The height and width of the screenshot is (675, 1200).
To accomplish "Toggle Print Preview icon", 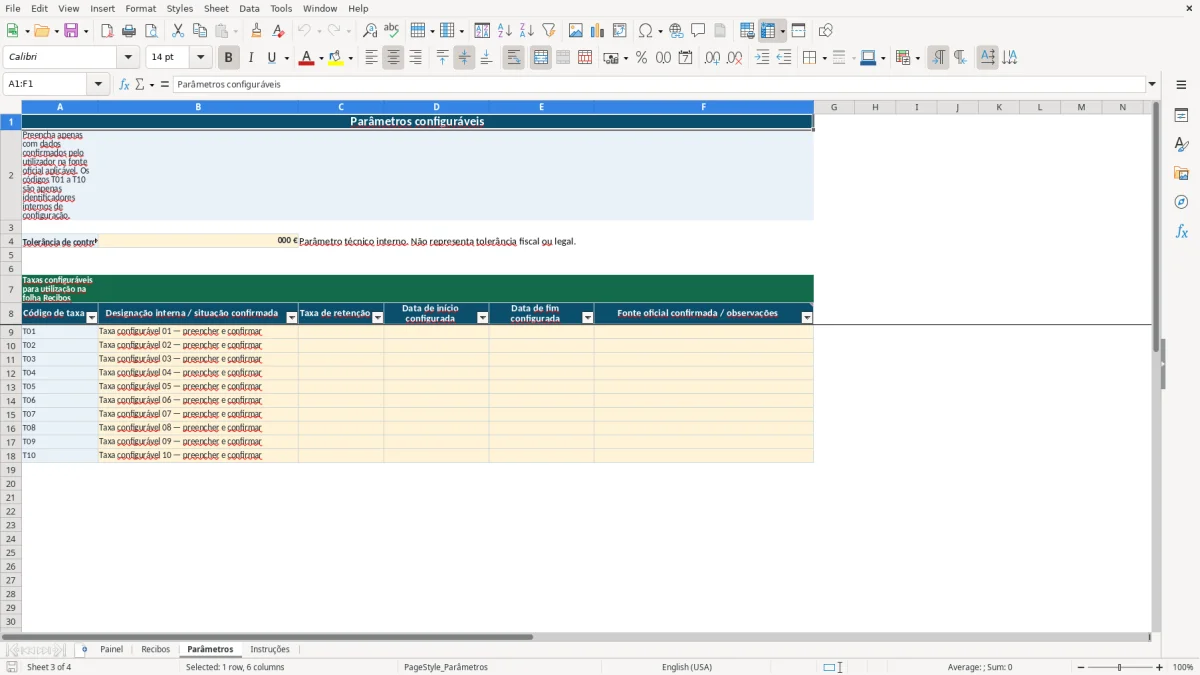I will pos(151,31).
